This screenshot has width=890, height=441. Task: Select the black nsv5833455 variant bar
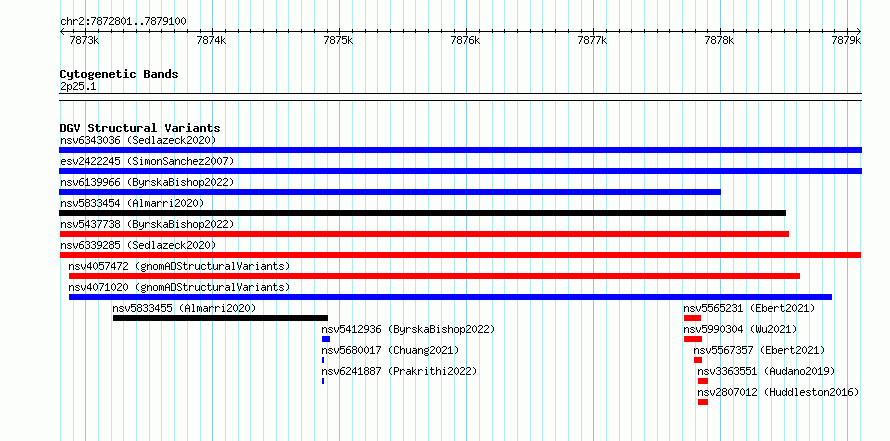(220, 318)
